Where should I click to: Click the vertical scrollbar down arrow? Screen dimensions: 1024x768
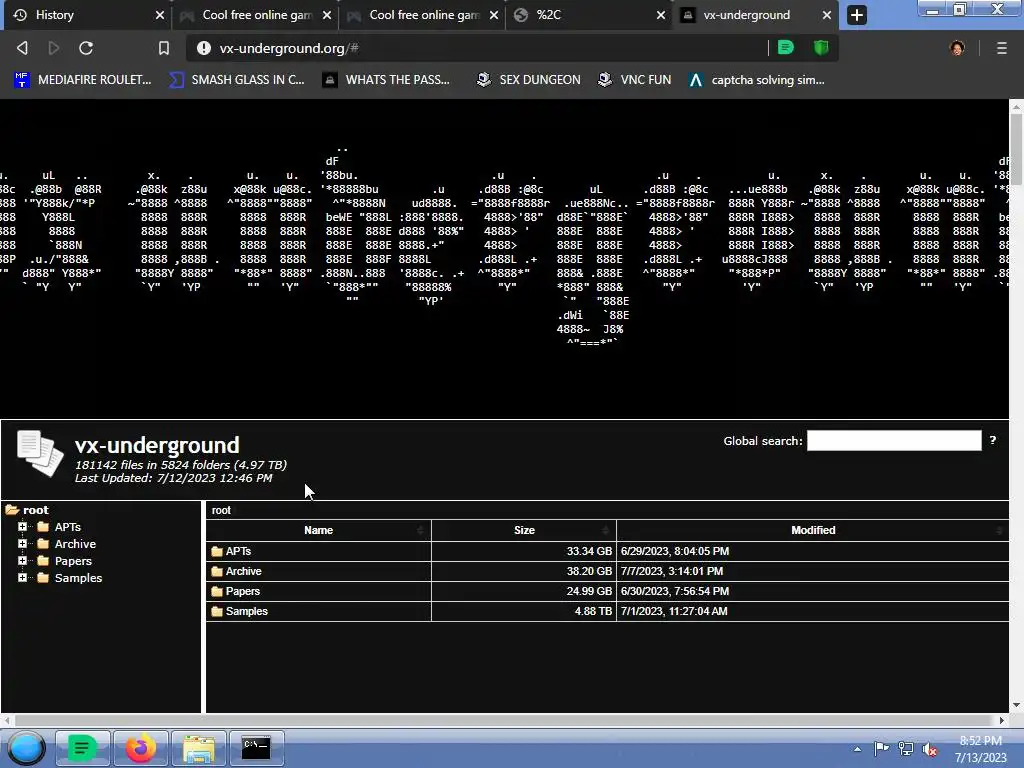pos(1016,705)
